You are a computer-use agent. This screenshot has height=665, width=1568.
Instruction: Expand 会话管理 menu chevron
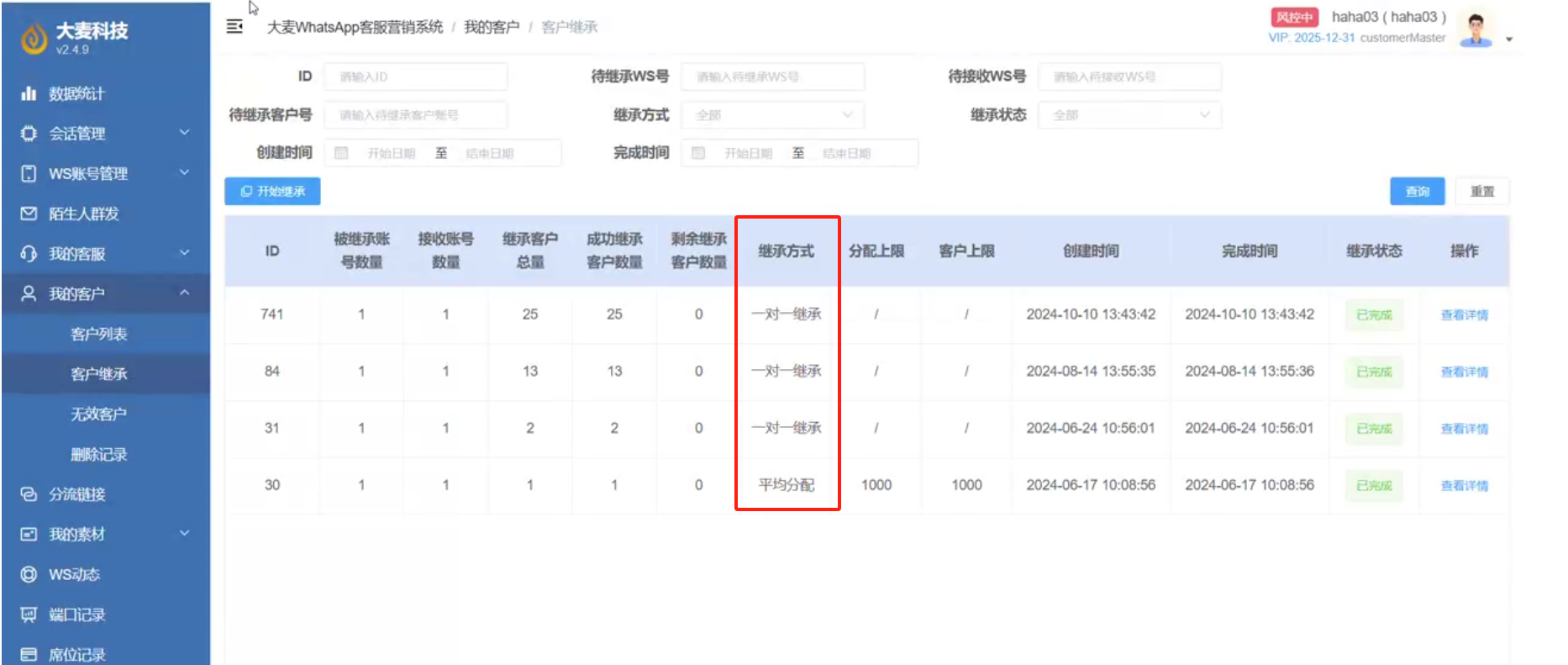pos(184,132)
